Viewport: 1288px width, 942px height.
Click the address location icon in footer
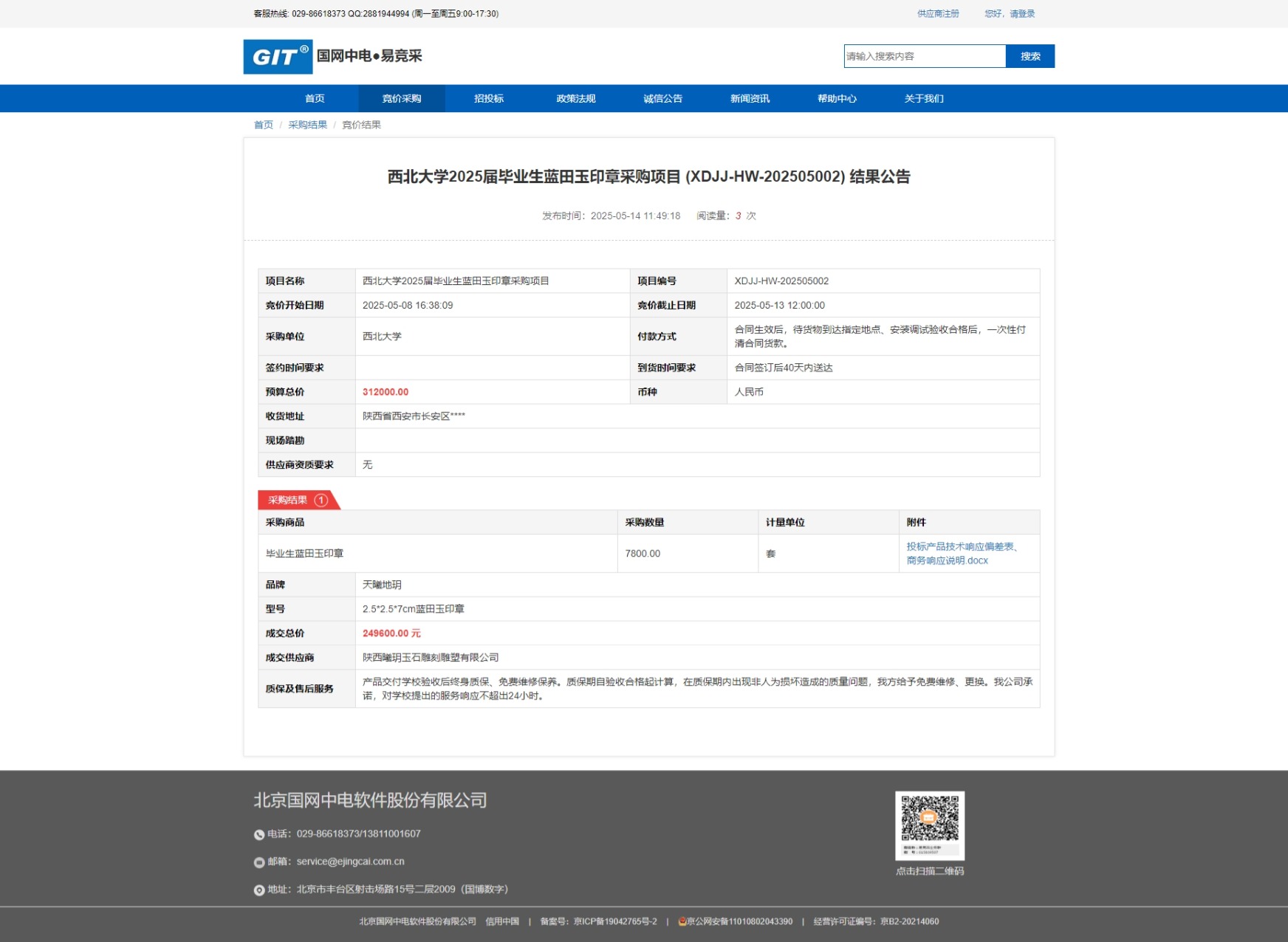[259, 890]
